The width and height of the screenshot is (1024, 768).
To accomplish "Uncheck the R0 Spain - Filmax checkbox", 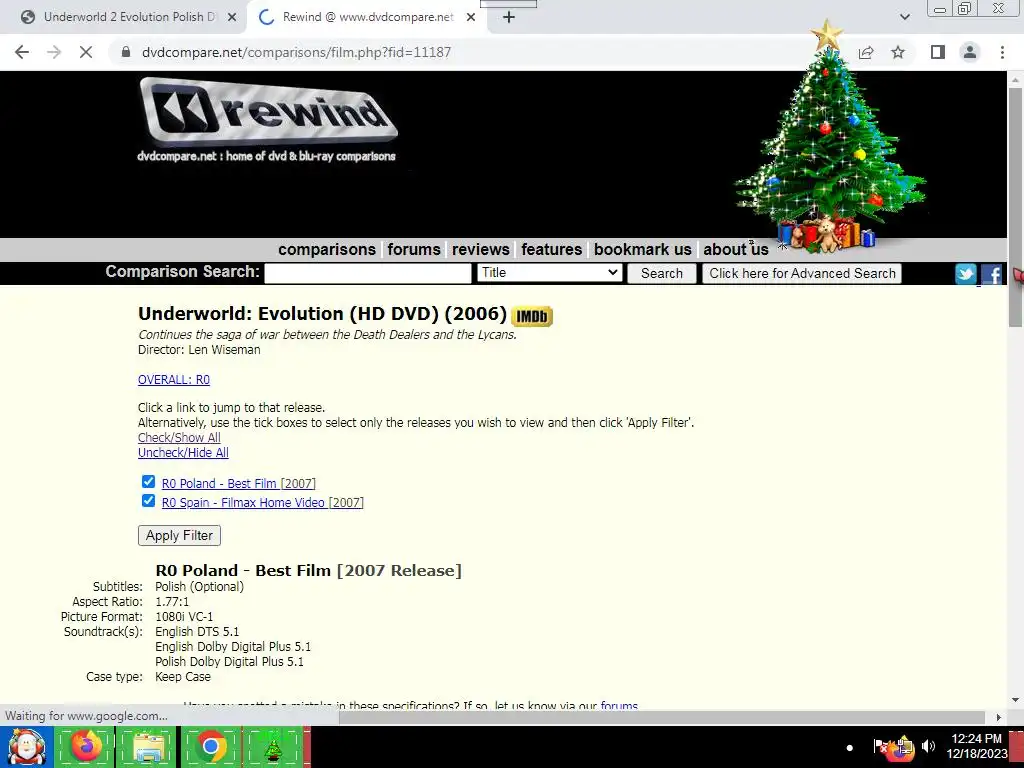I will tap(148, 501).
